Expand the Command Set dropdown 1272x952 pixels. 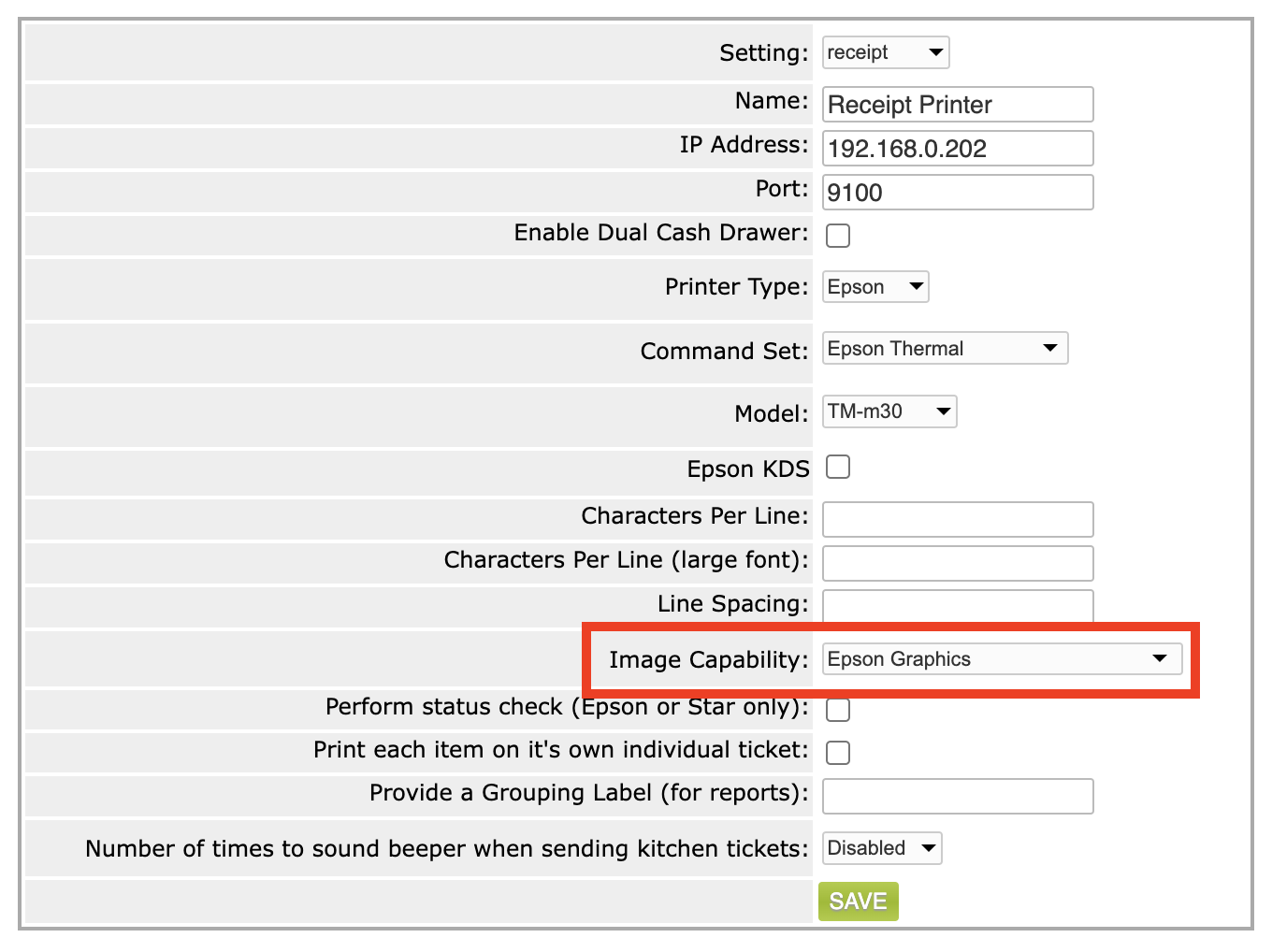point(944,349)
